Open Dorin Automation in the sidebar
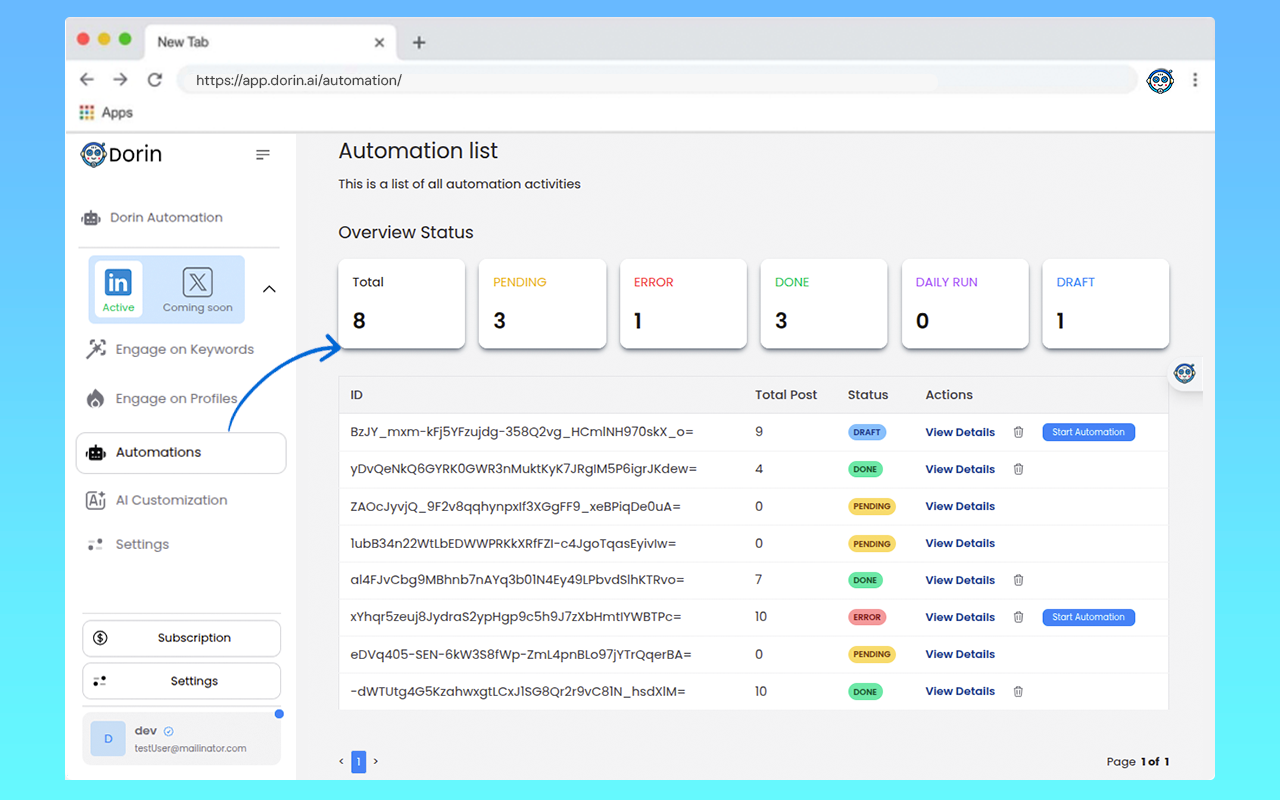The width and height of the screenshot is (1280, 800). coord(154,217)
